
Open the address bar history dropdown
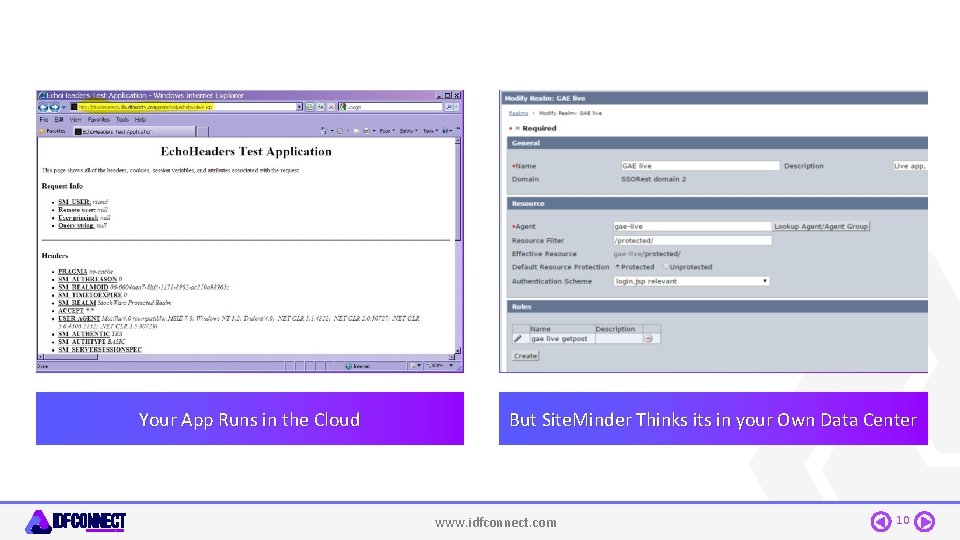(x=299, y=107)
